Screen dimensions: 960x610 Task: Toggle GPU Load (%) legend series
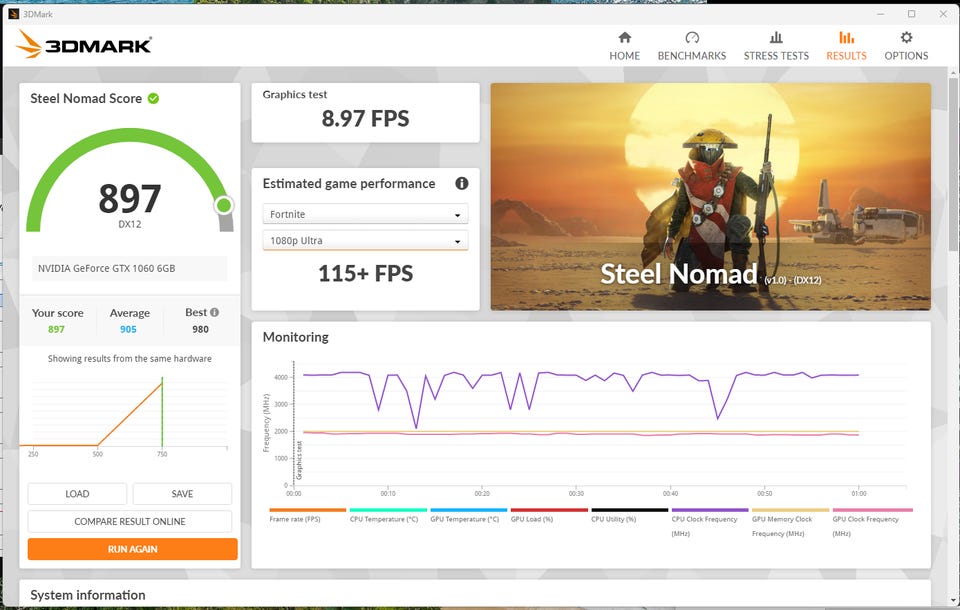[549, 514]
